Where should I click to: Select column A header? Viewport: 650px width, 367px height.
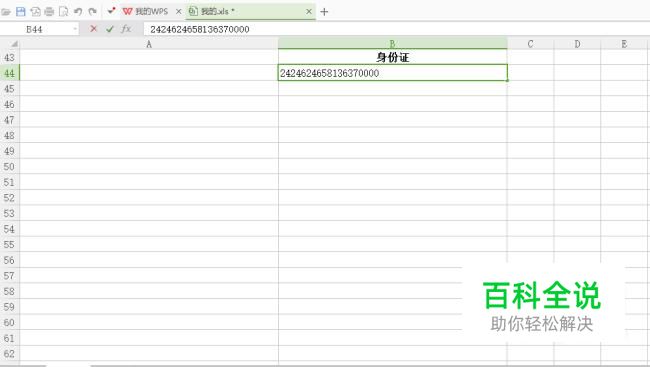[x=149, y=44]
